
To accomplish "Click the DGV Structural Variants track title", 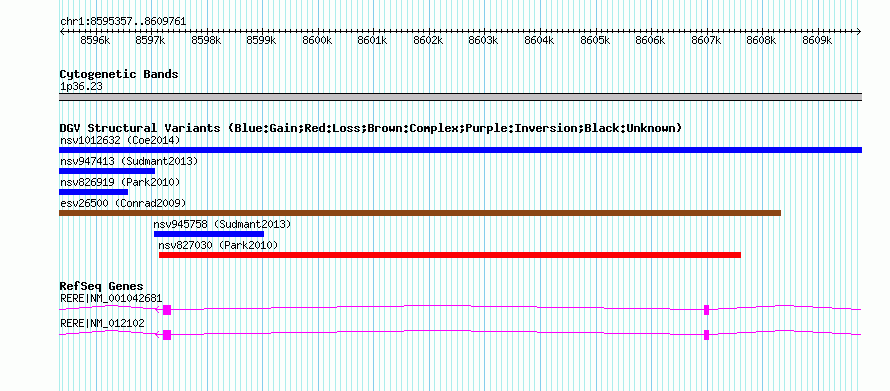I will point(370,128).
